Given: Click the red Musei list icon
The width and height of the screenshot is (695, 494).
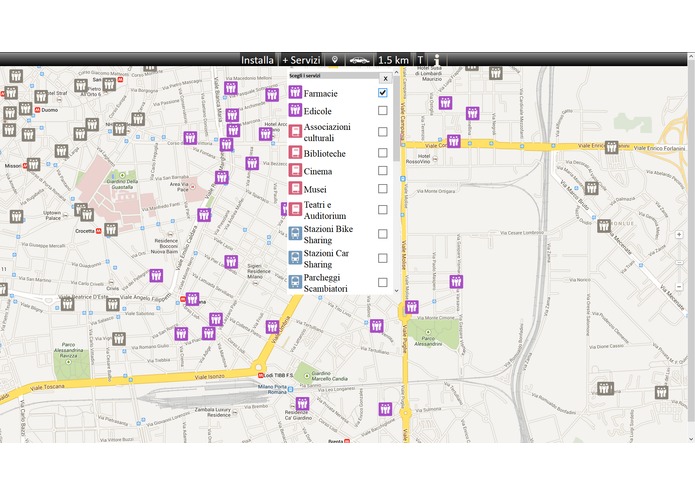Looking at the screenshot, I should [295, 188].
